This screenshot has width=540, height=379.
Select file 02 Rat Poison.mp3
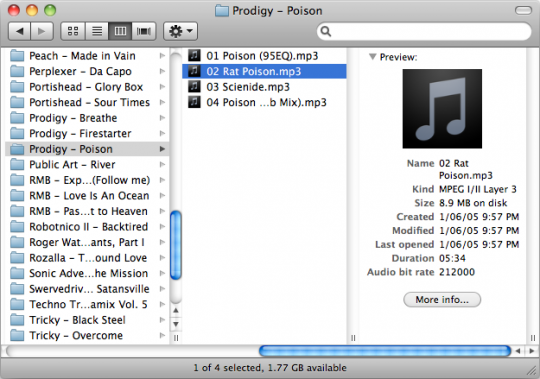(x=264, y=71)
